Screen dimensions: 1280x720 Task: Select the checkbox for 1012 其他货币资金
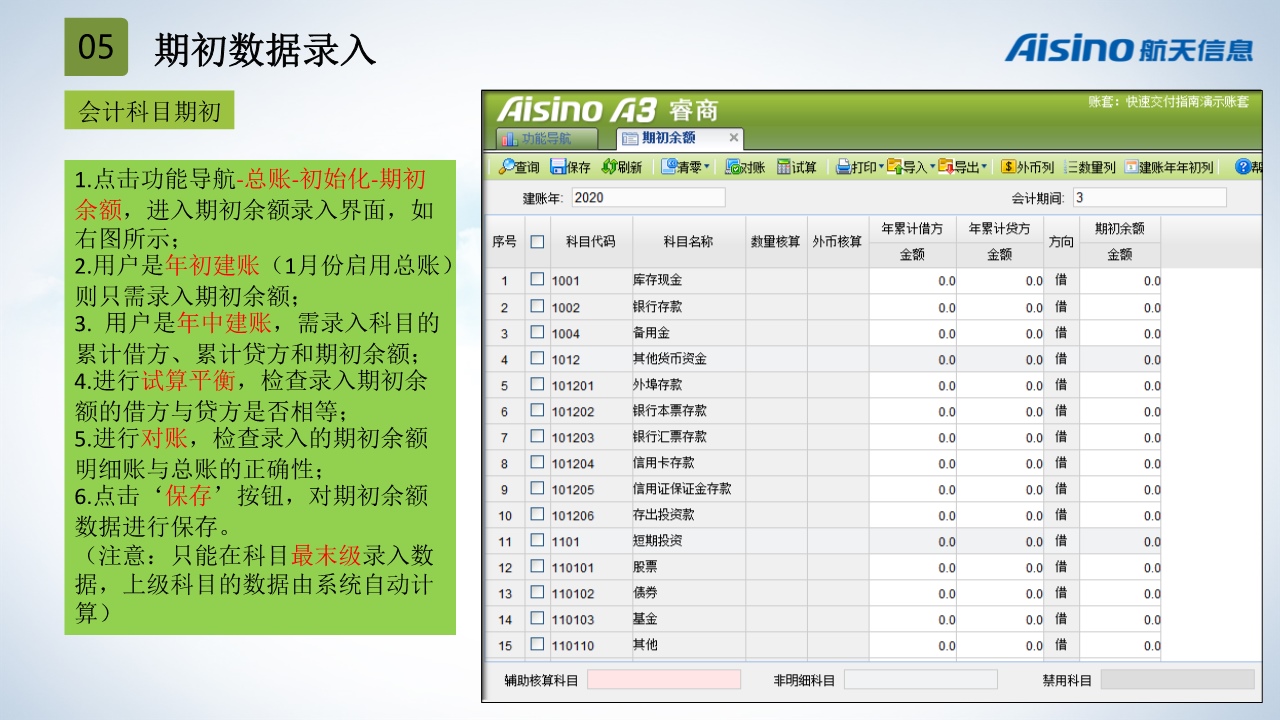tap(537, 358)
